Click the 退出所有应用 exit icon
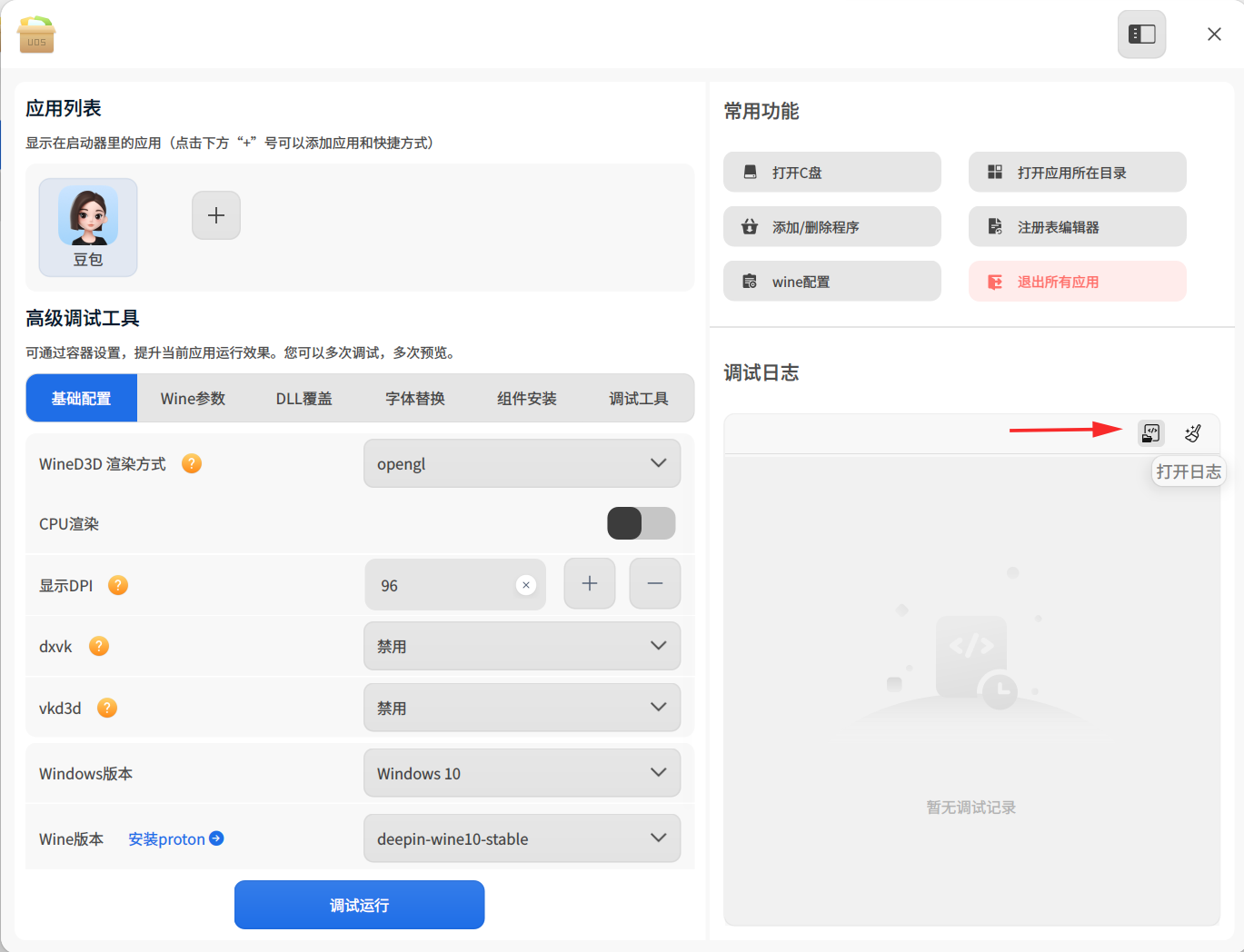Image resolution: width=1244 pixels, height=952 pixels. tap(995, 282)
